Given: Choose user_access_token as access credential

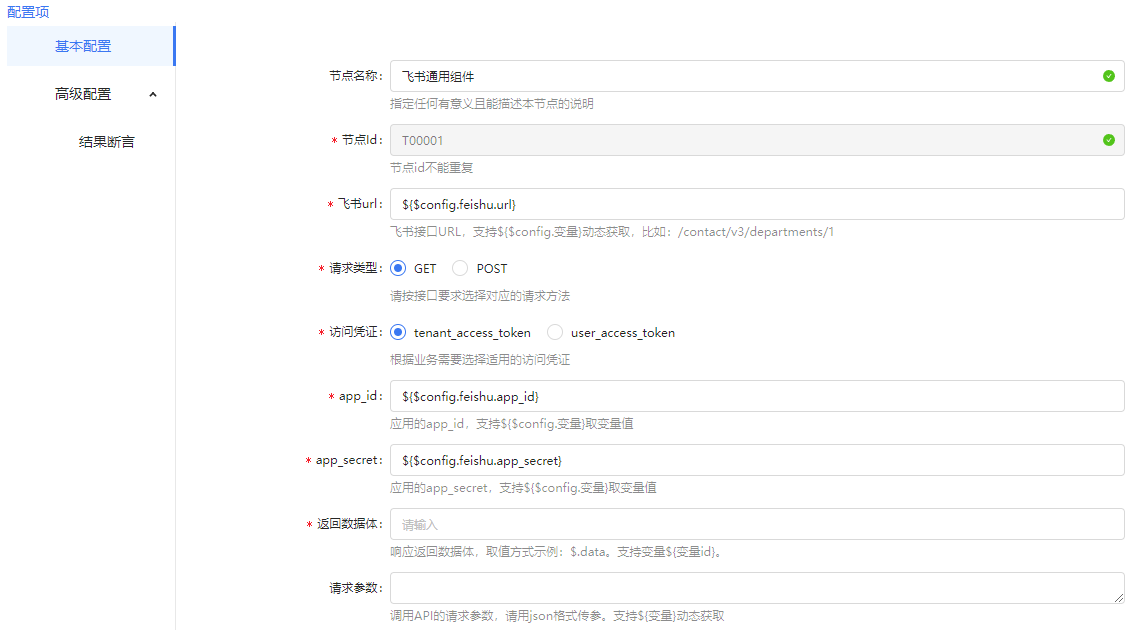Looking at the screenshot, I should coord(555,332).
